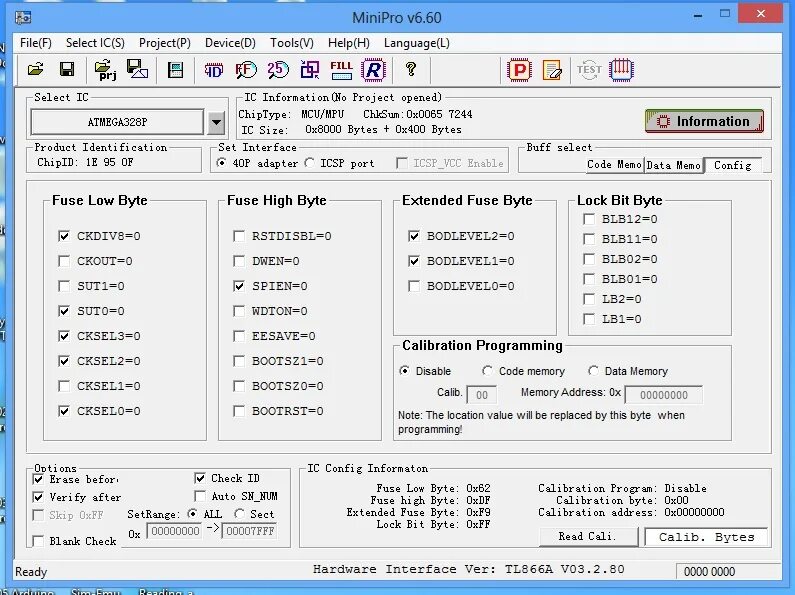This screenshot has width=795, height=595.
Task: Click the Memory Address input field
Action: pyautogui.click(x=664, y=395)
